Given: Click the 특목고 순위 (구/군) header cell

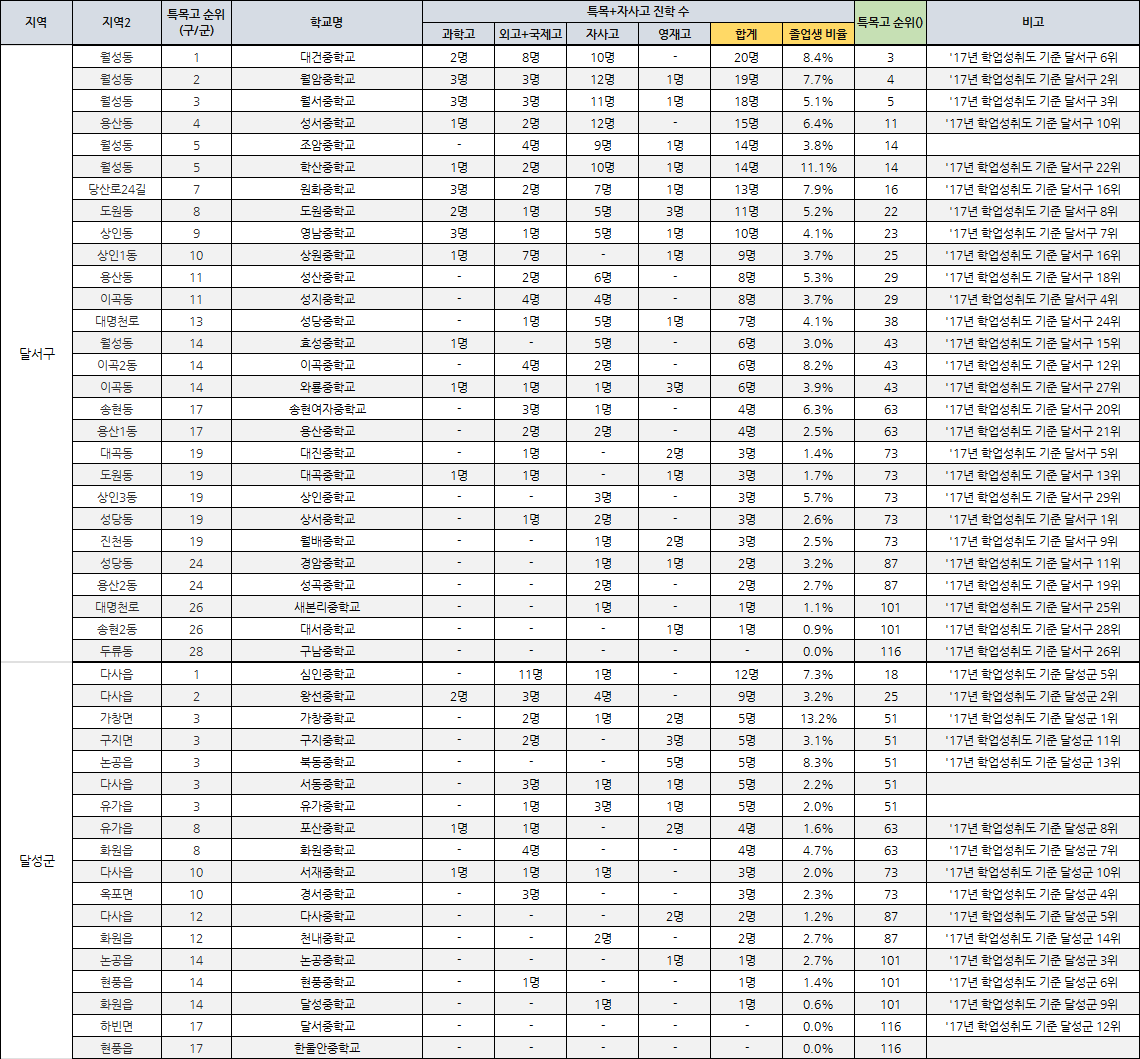Looking at the screenshot, I should point(196,23).
